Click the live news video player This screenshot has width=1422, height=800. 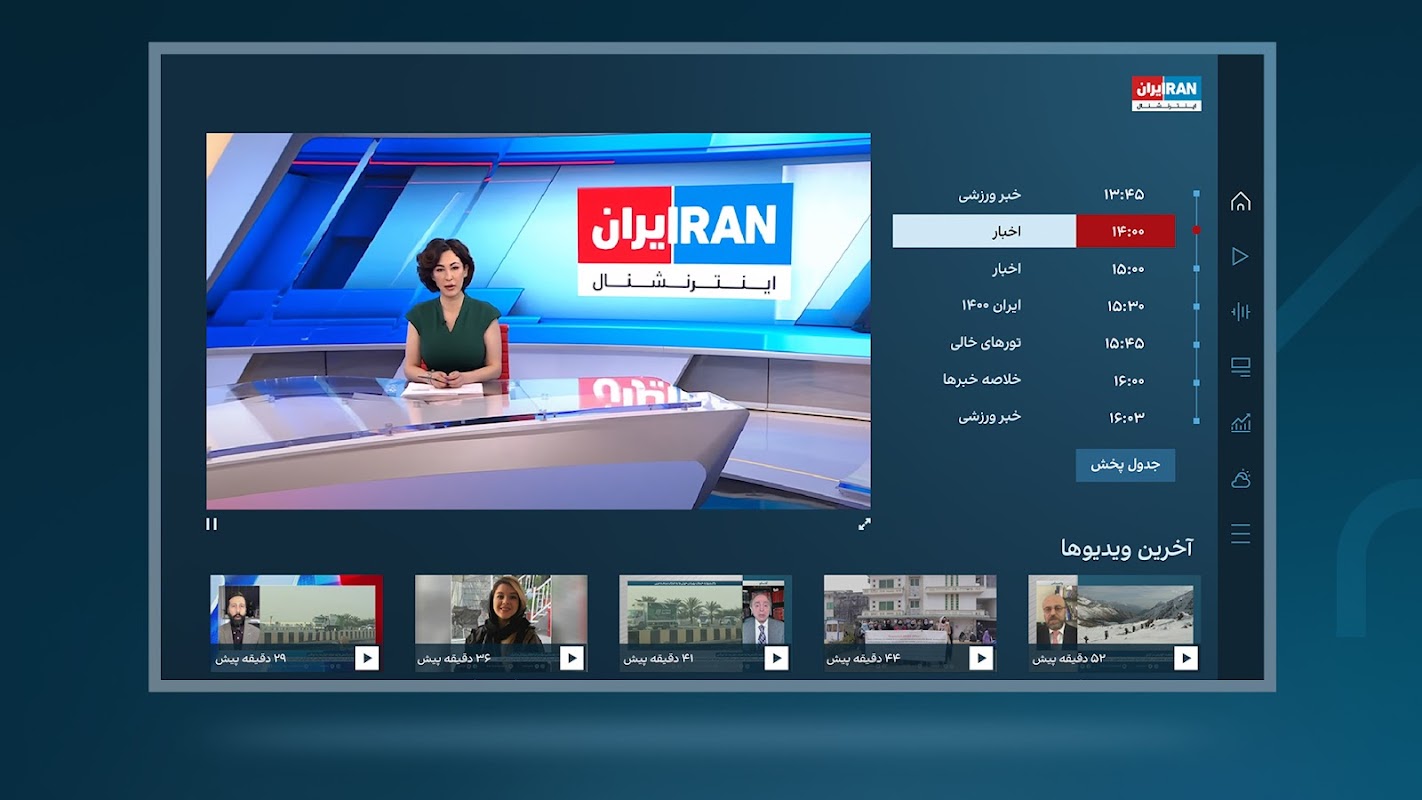[x=538, y=321]
